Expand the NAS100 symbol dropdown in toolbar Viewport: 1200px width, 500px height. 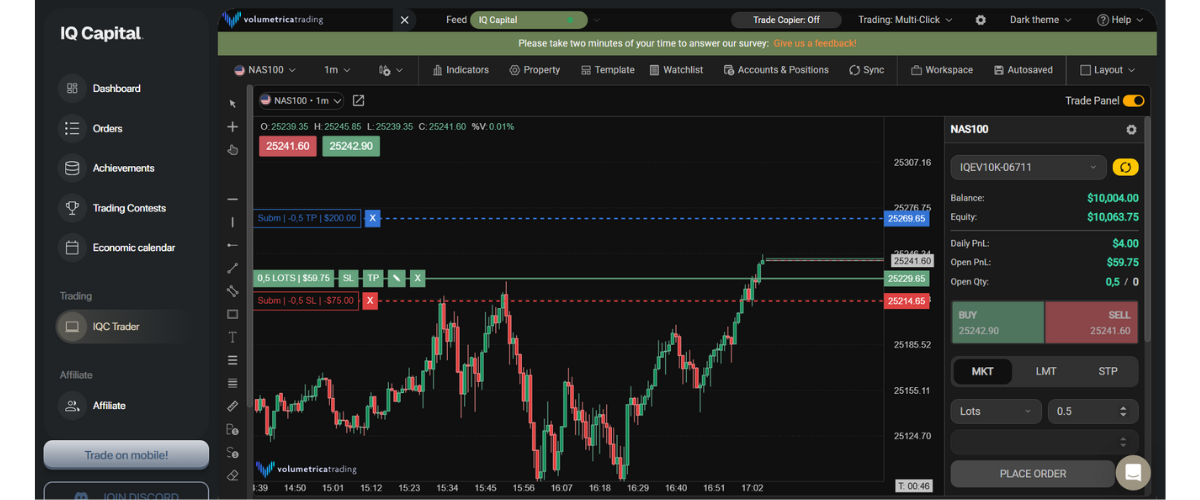[266, 70]
